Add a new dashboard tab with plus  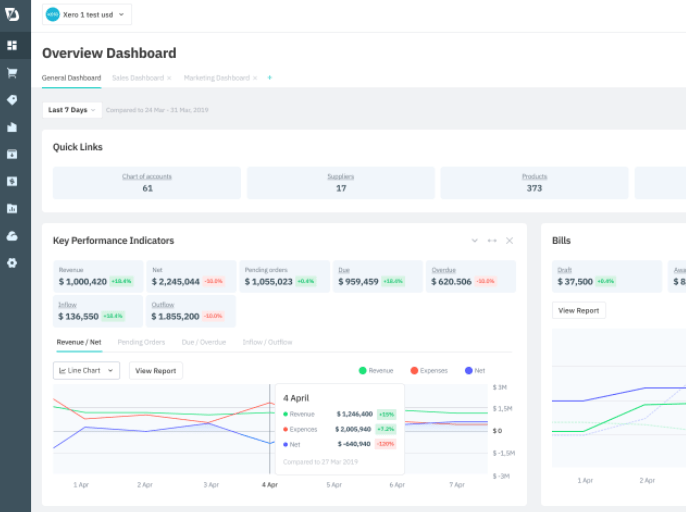pos(270,77)
